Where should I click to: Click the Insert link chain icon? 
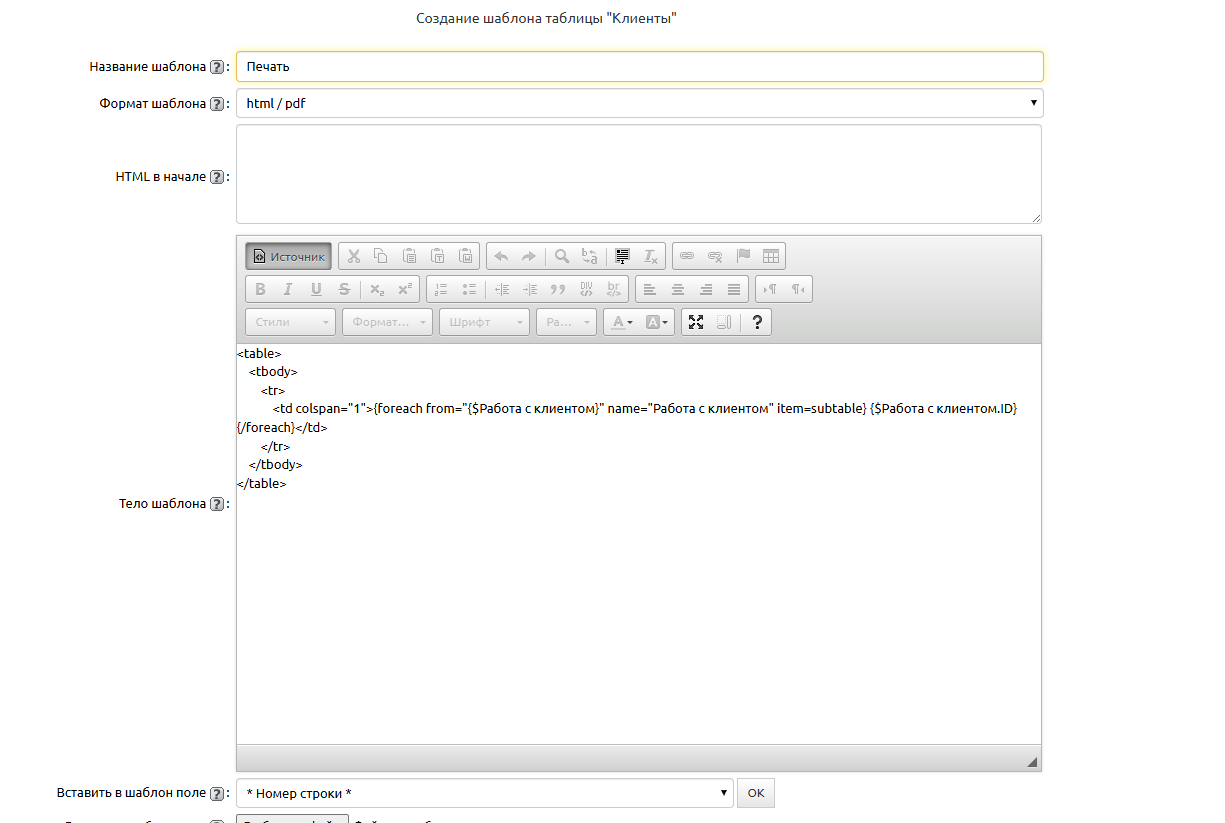(x=687, y=256)
